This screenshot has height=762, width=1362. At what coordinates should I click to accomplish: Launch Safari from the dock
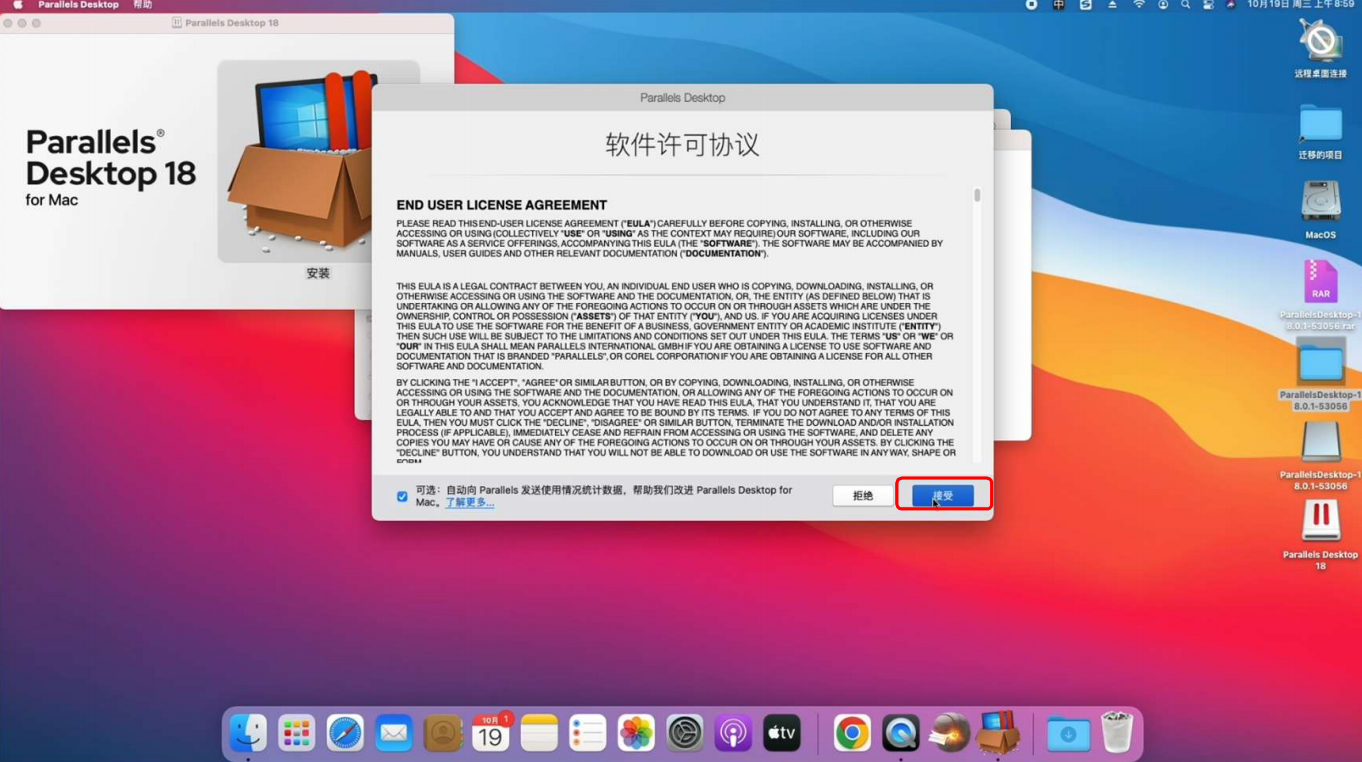click(345, 733)
